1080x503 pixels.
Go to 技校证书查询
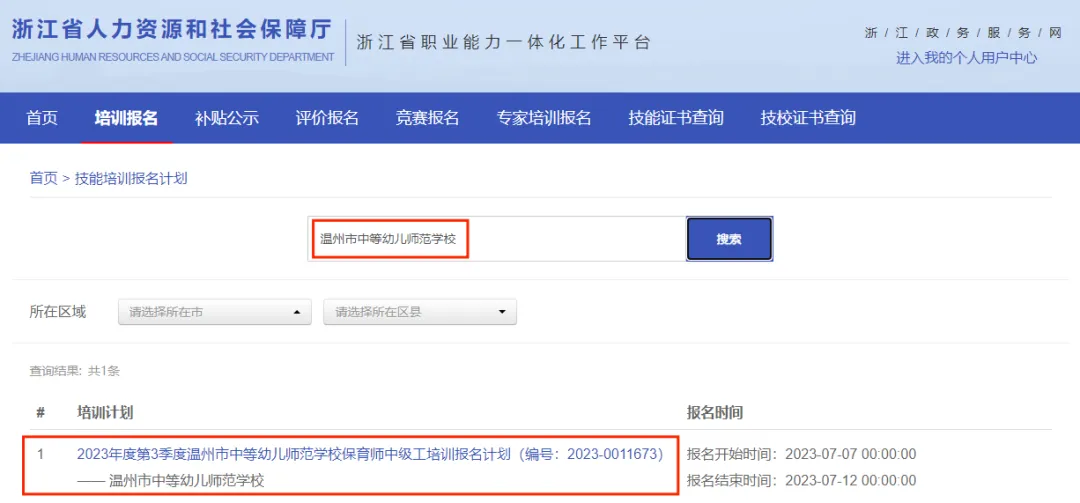point(808,118)
